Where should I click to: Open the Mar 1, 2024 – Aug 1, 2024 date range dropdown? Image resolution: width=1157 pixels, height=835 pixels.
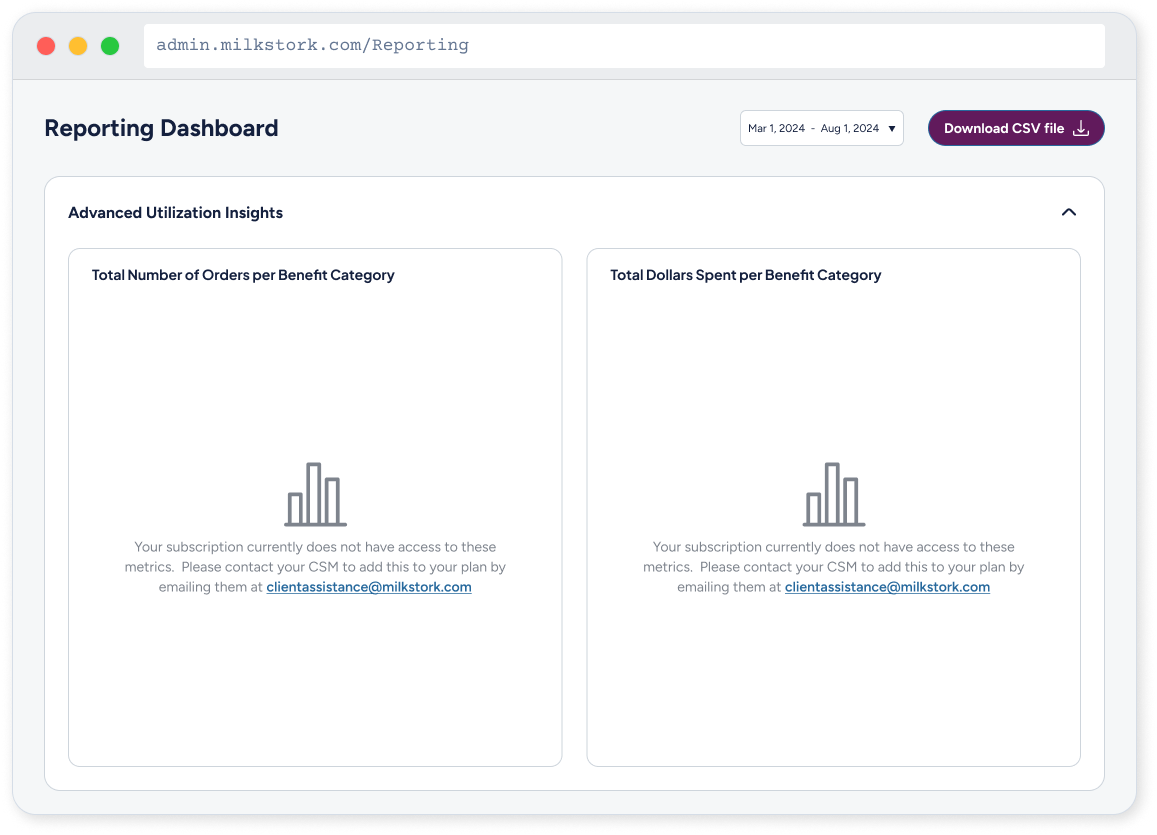821,128
